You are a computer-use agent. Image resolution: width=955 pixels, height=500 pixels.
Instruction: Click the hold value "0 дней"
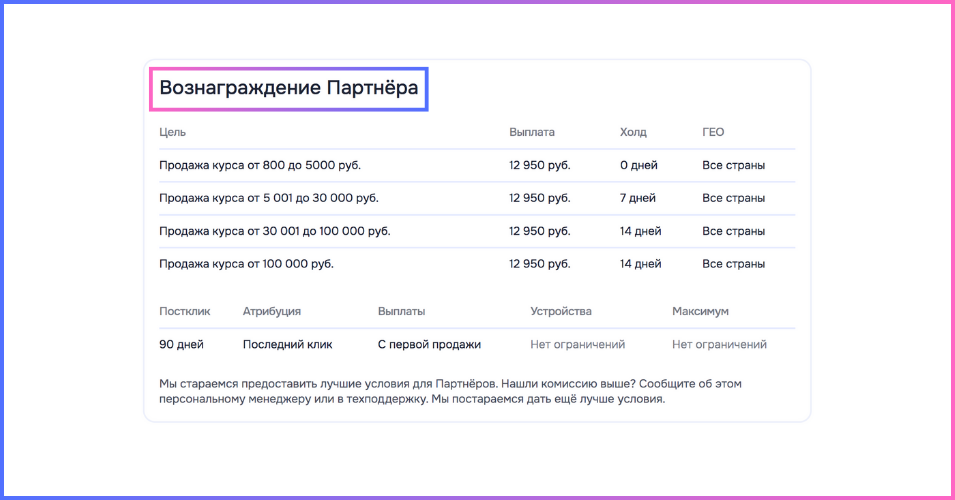click(x=639, y=165)
